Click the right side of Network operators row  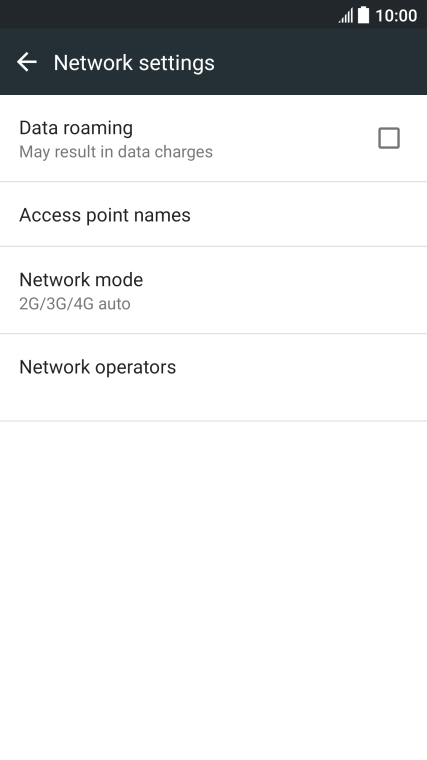tap(339, 378)
